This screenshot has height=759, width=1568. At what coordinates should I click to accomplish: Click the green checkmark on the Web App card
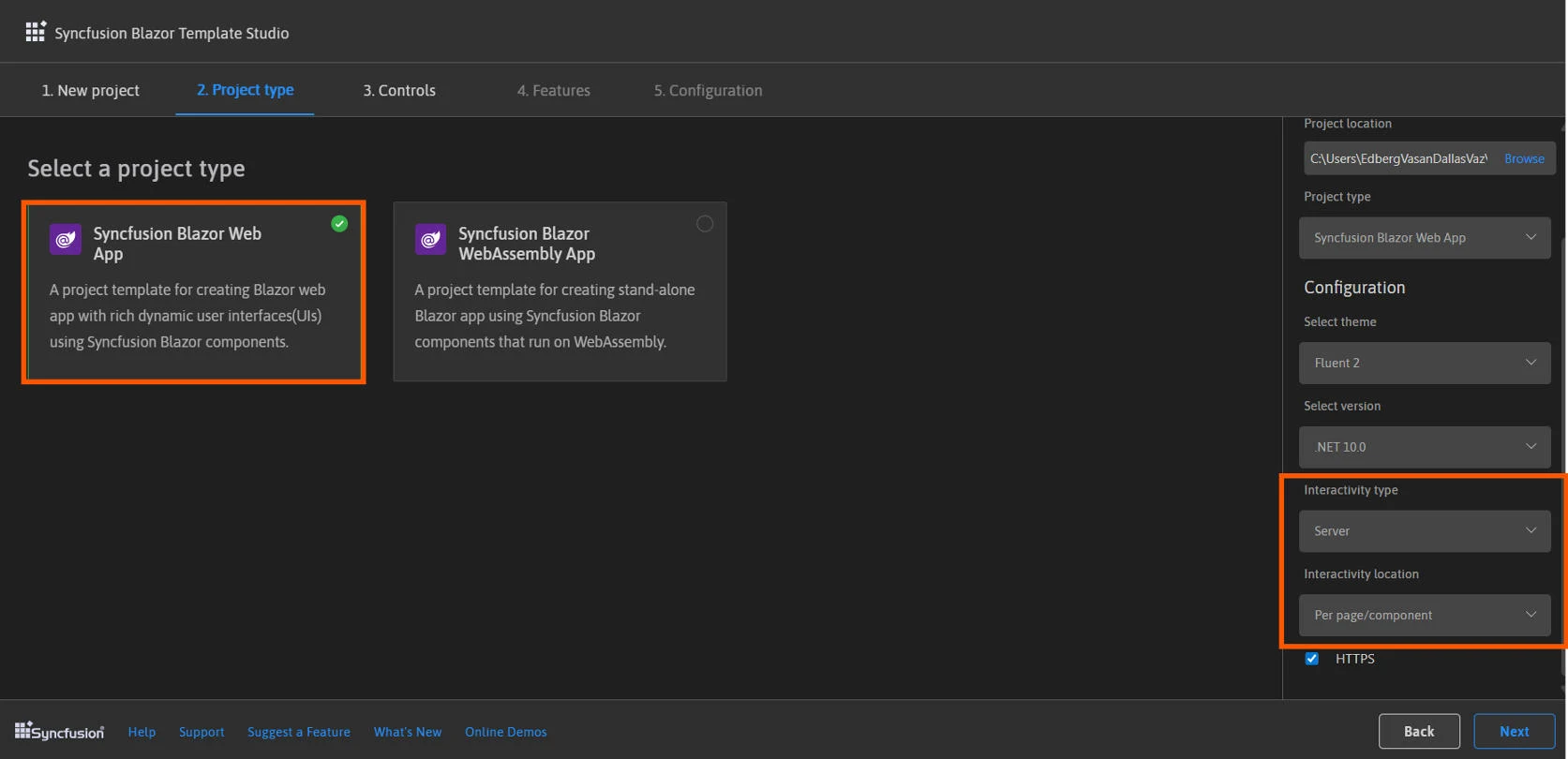[339, 223]
